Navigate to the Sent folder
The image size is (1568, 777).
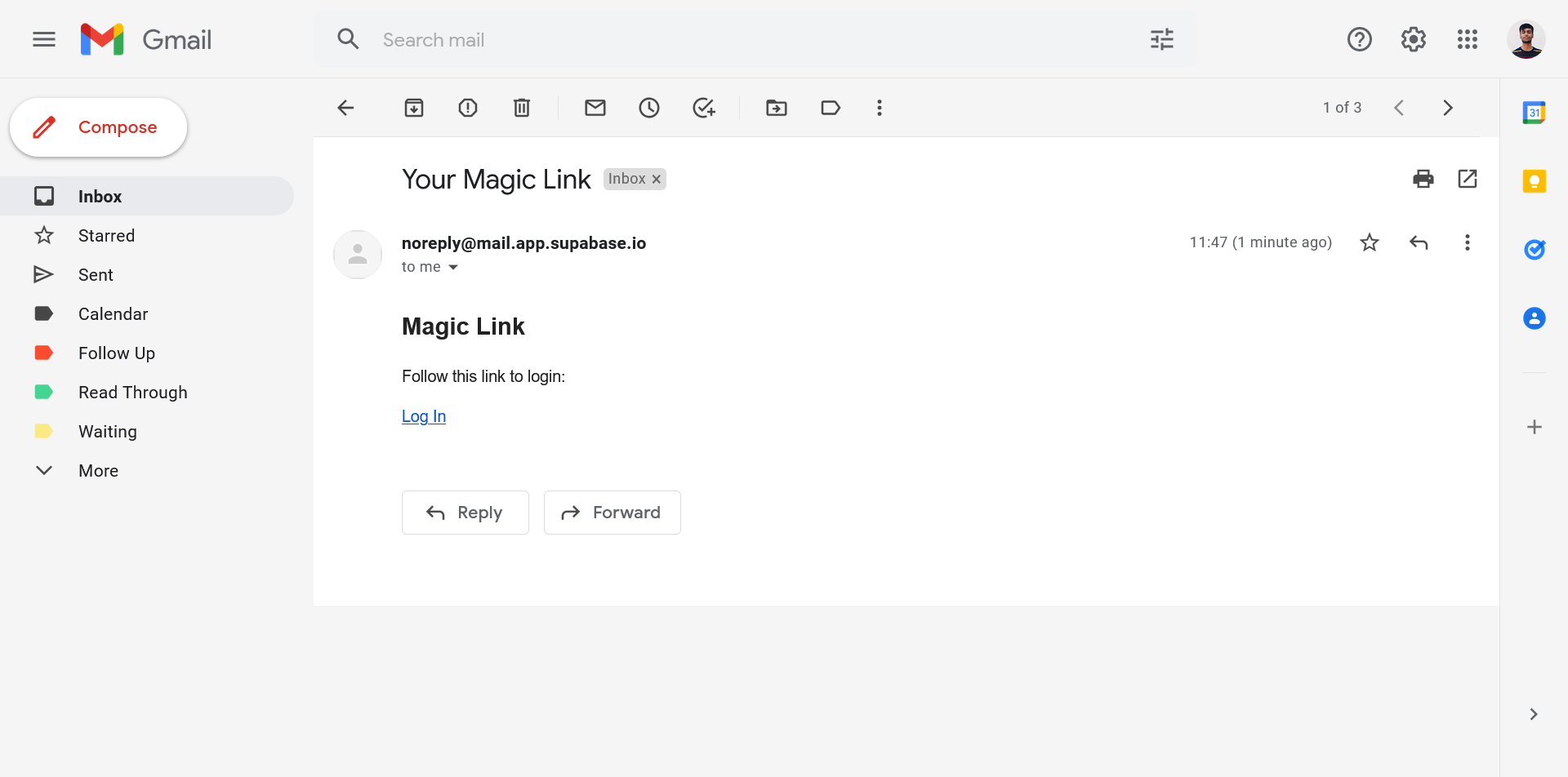(x=96, y=274)
